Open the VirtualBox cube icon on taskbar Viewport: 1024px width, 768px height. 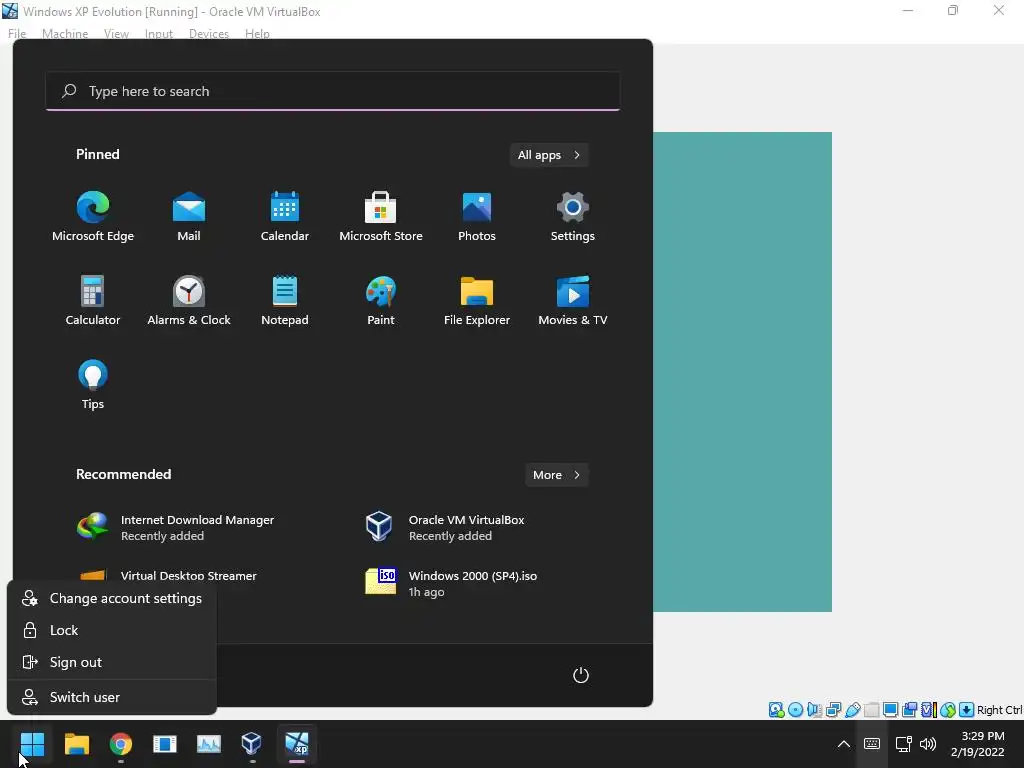(x=251, y=744)
